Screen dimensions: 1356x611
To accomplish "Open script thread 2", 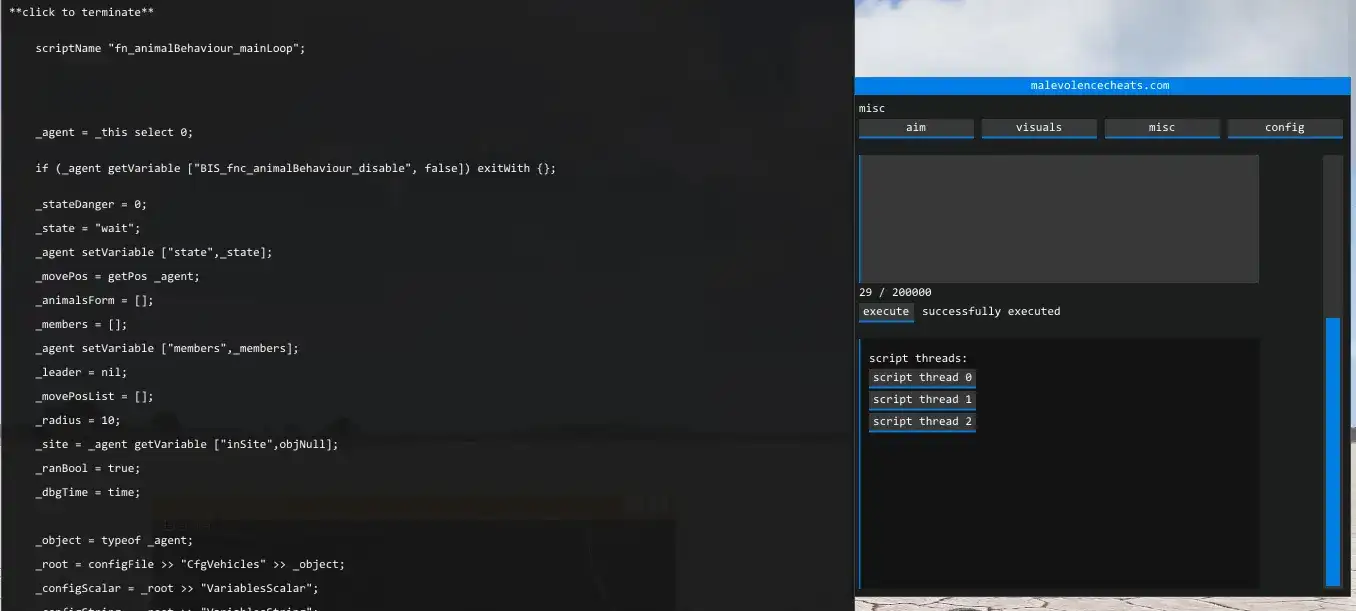I will [921, 421].
